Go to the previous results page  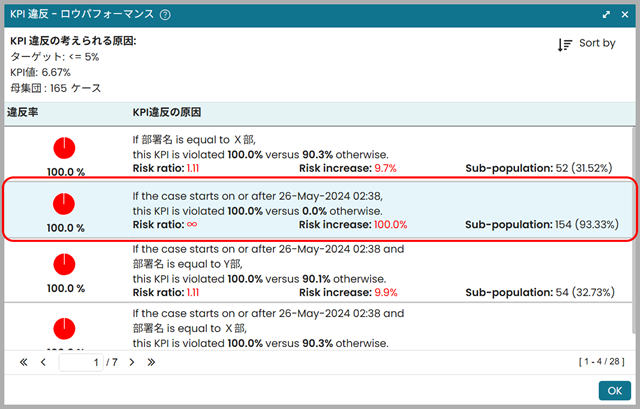click(x=43, y=361)
